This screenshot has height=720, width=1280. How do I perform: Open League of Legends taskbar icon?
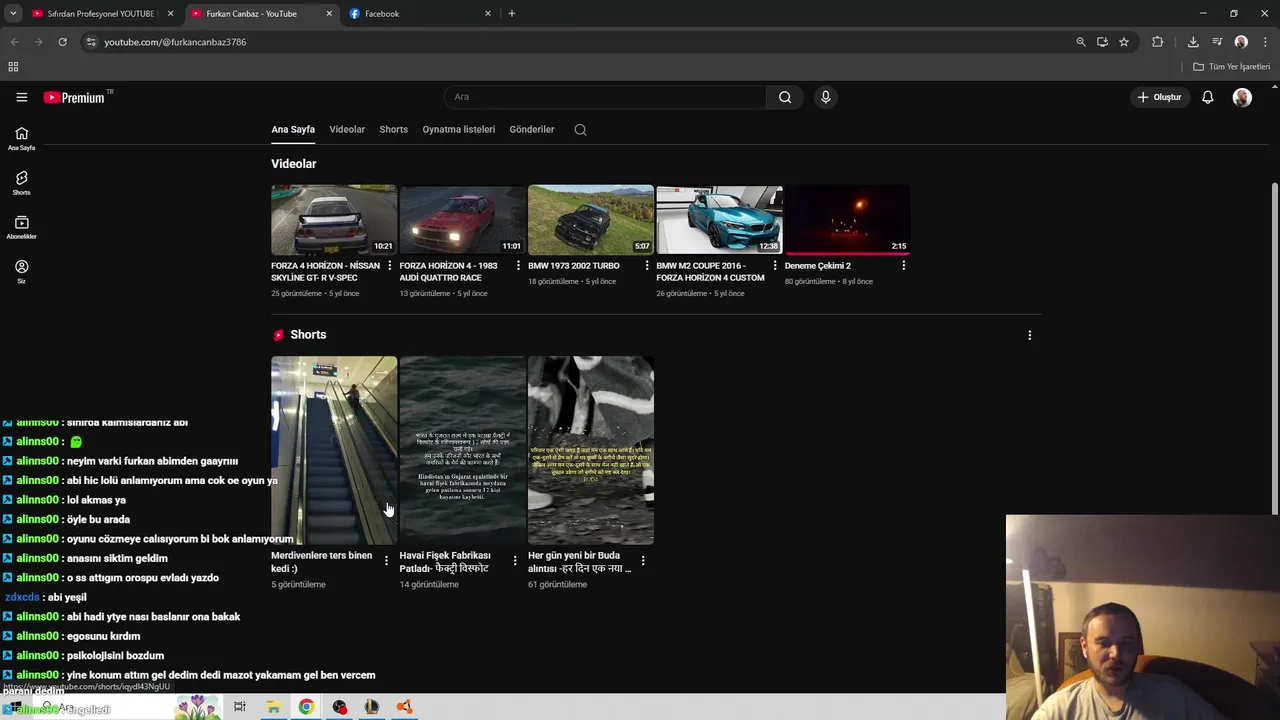(372, 707)
